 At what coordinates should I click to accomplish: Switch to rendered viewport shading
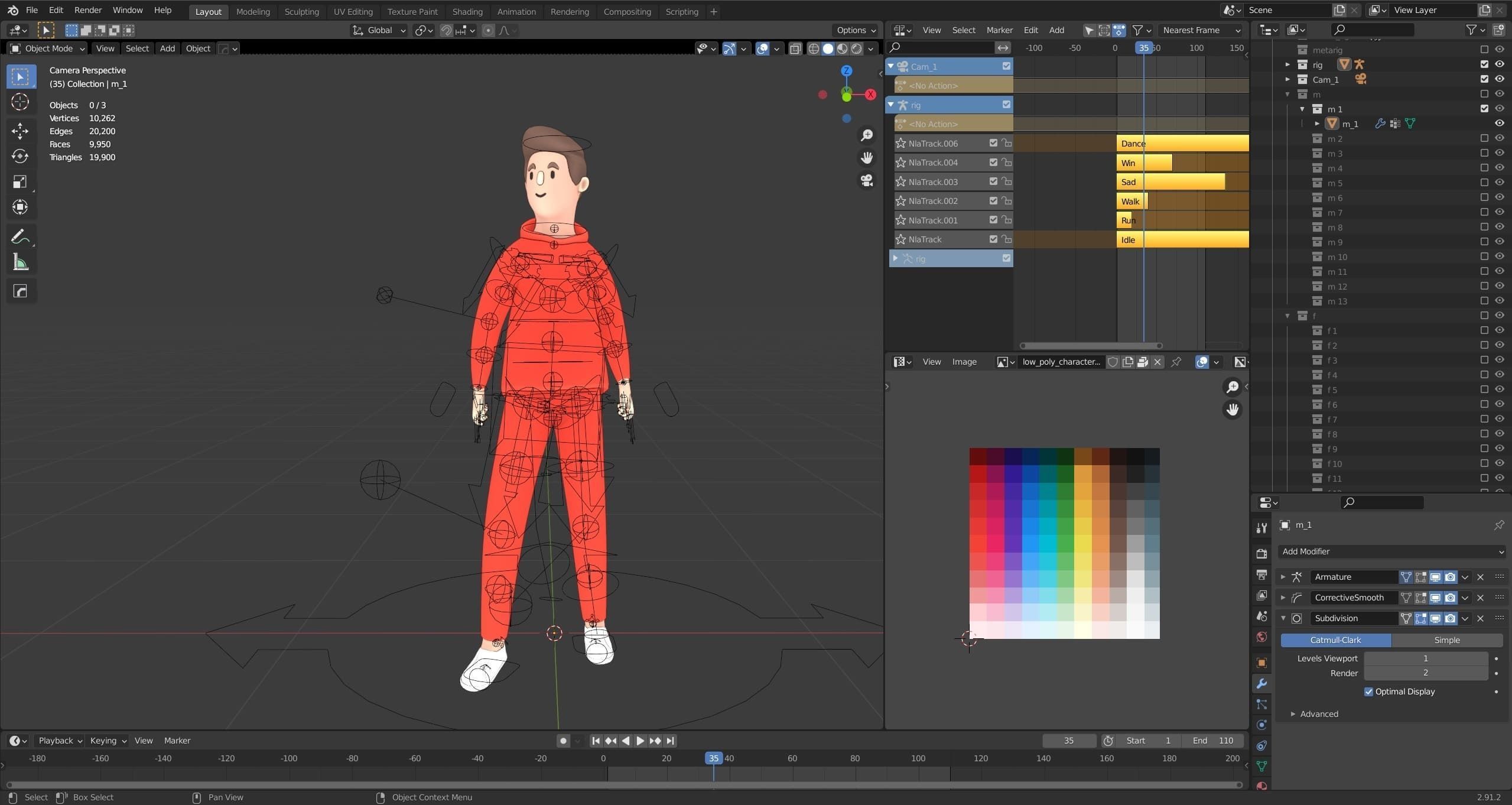click(856, 48)
